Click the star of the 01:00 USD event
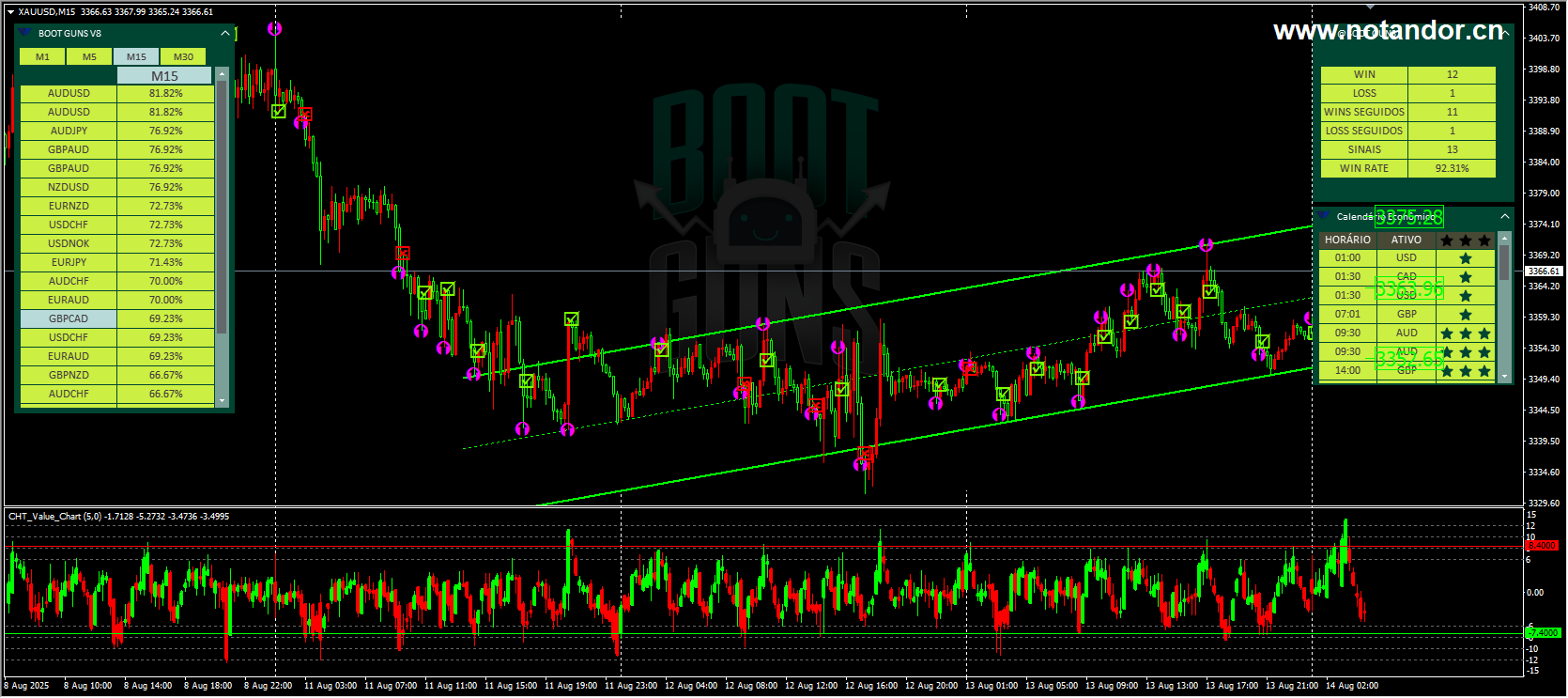 (1466, 258)
